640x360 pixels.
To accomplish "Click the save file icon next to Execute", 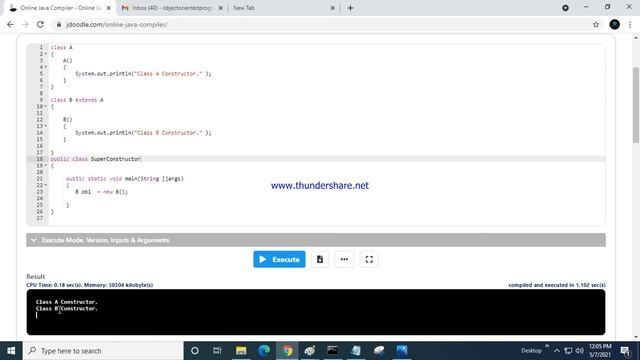I will [320, 260].
